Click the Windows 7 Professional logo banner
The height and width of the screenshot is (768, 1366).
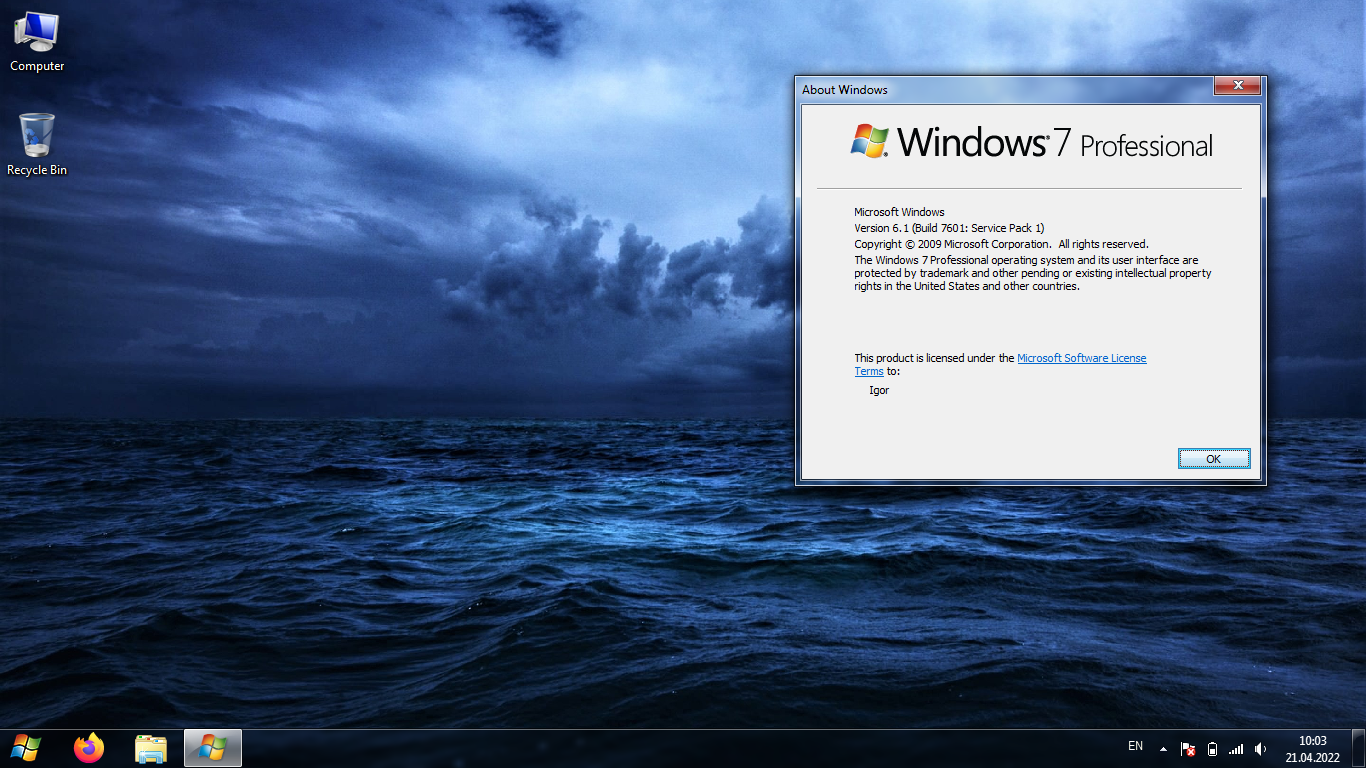pyautogui.click(x=1030, y=143)
